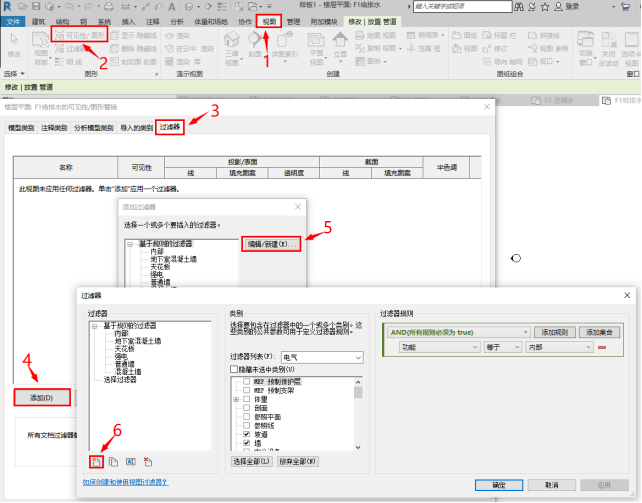642x503 pixels.
Task: Click the 视图样板 view templates tool
Action: pyautogui.click(x=41, y=48)
